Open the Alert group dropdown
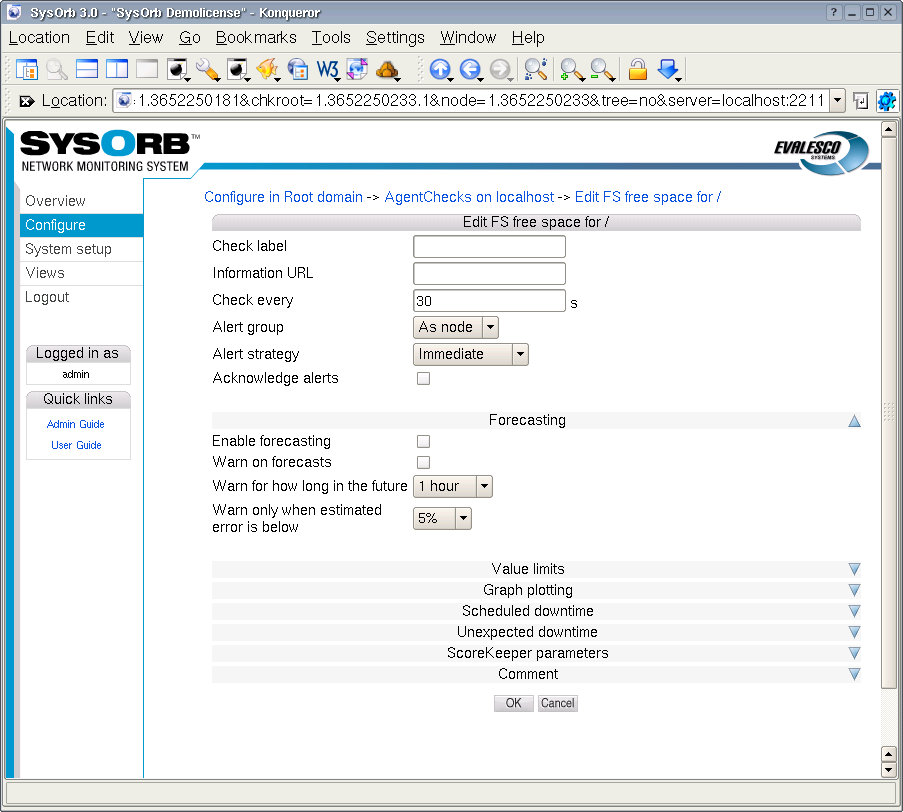The width and height of the screenshot is (903, 812). 456,327
